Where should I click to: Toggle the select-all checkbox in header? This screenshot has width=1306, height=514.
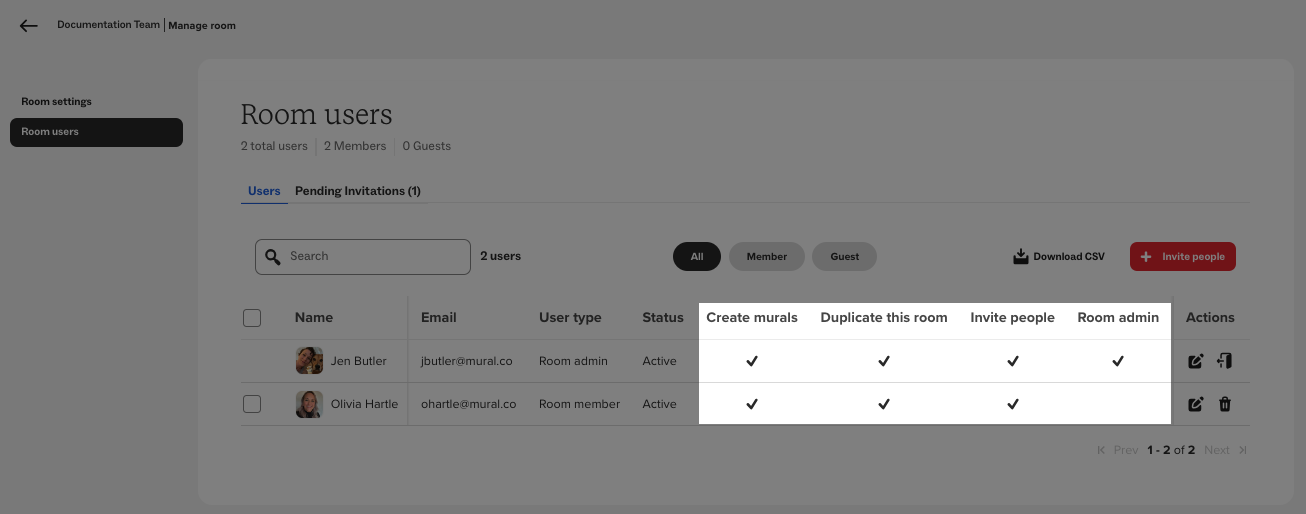coord(252,318)
